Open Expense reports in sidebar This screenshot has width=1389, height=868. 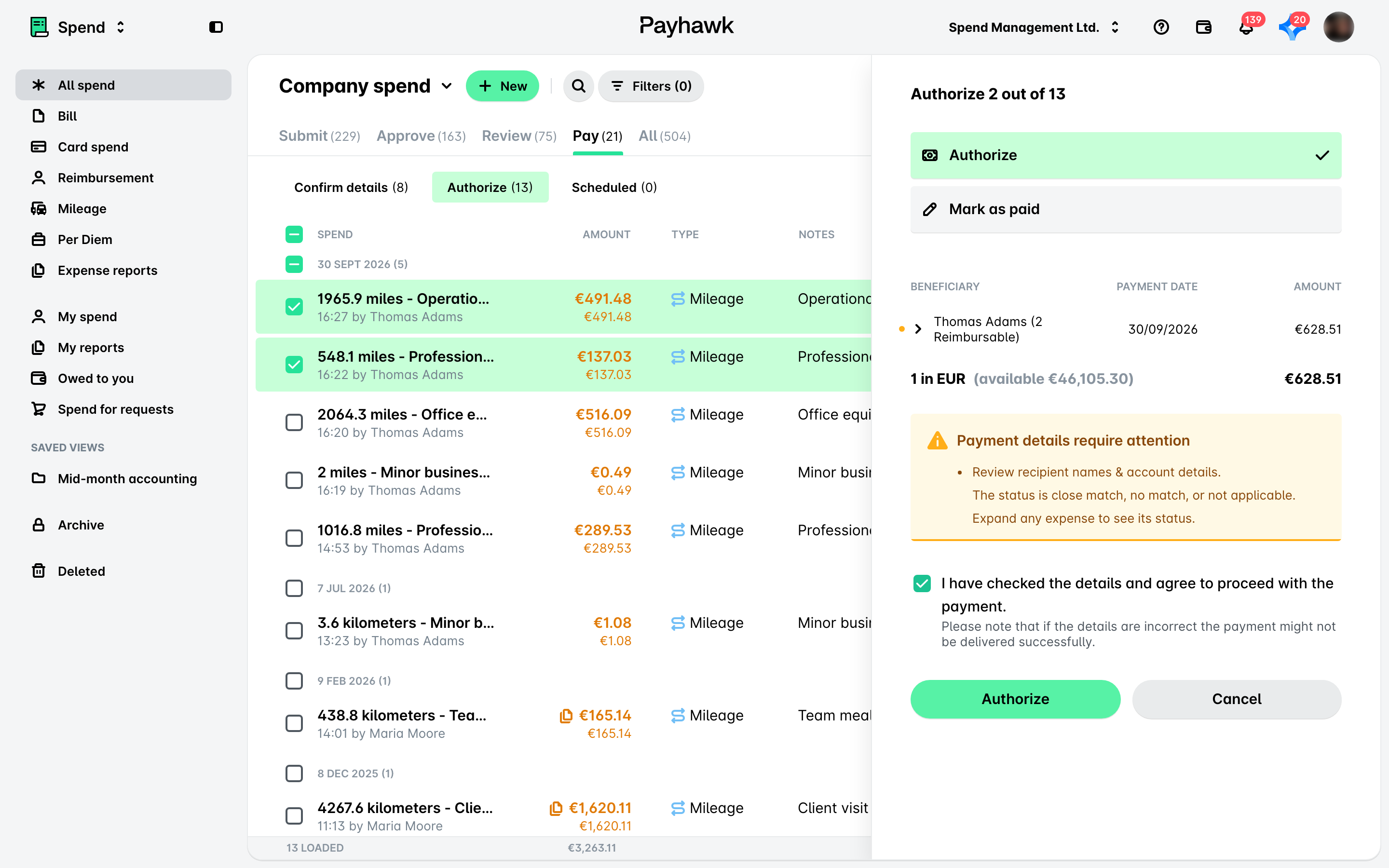(123, 271)
